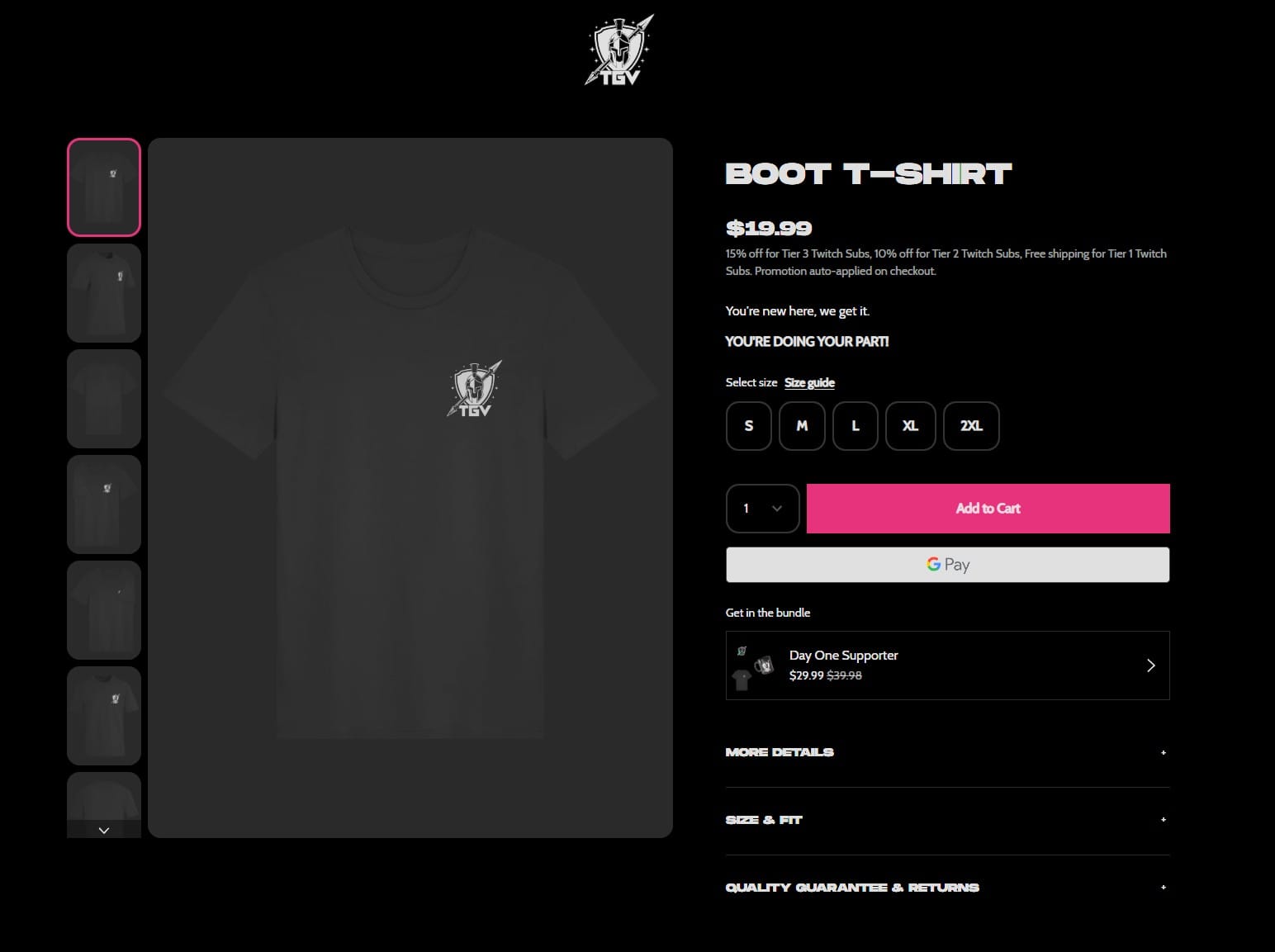Choose size 2XL
This screenshot has height=952, width=1275.
tap(971, 426)
